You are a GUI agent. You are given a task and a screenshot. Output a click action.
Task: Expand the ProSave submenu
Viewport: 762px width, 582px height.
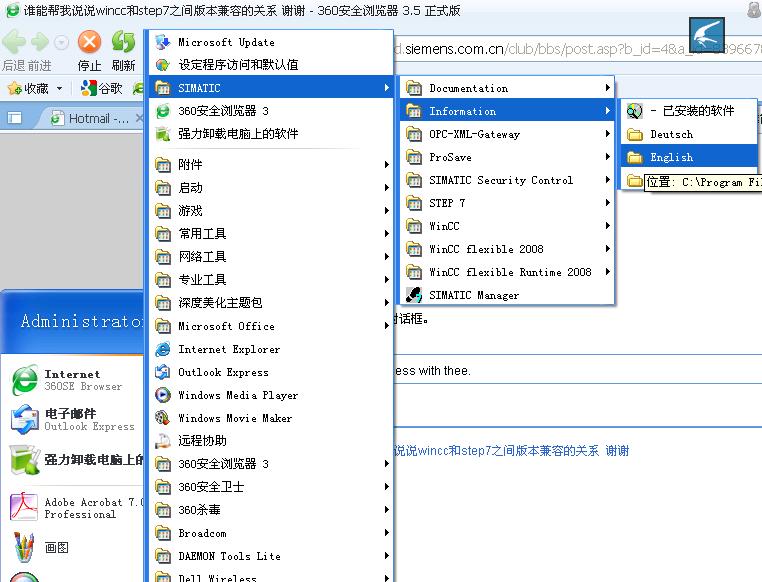(x=507, y=157)
